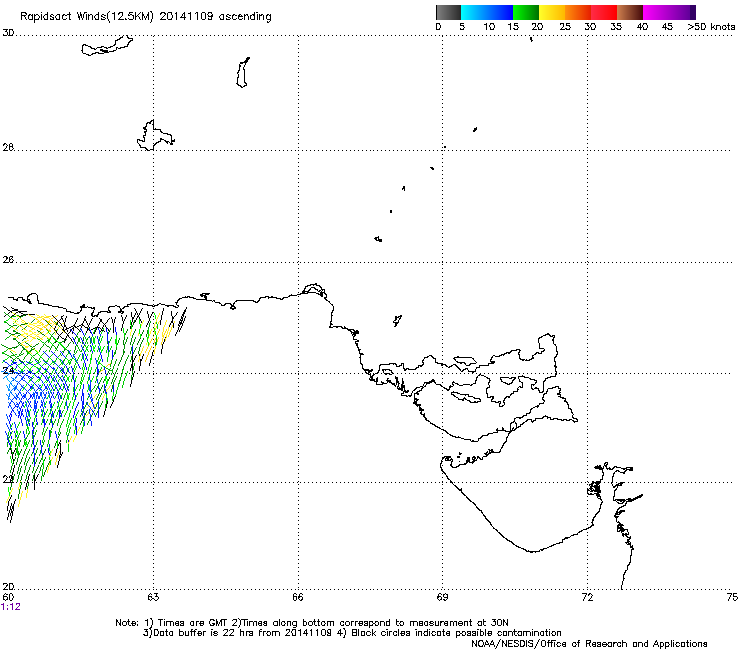
Task: Click the magenta 40-45 knots color swatch
Action: [x=656, y=12]
